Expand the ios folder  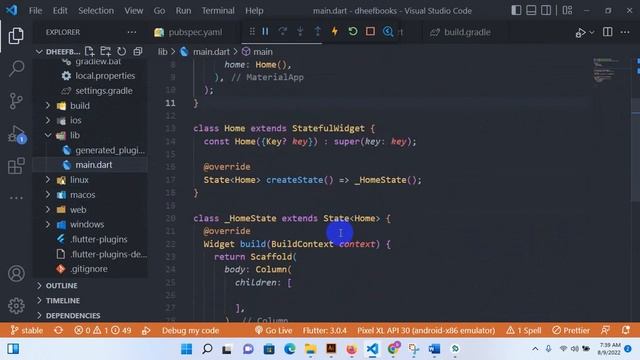48,120
